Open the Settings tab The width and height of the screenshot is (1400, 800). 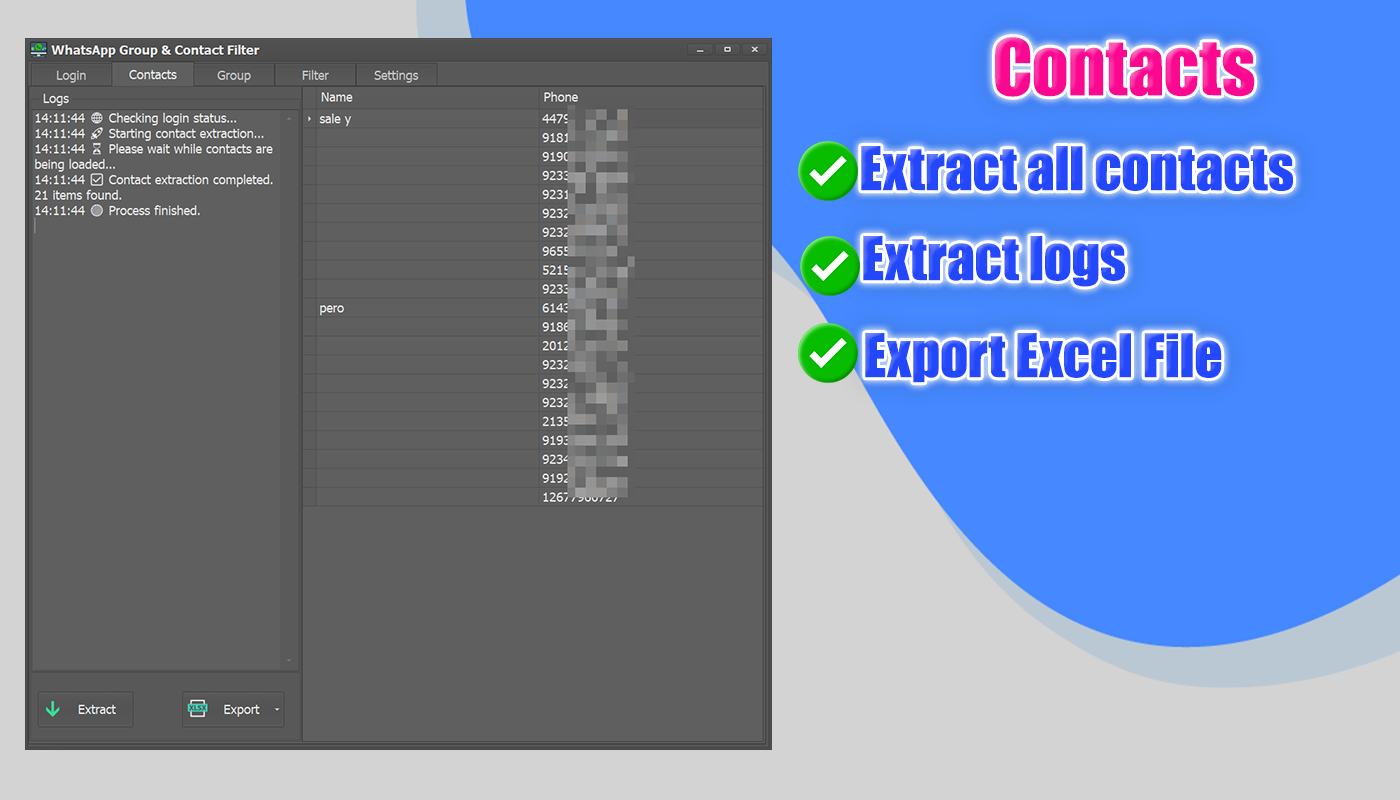[x=396, y=75]
